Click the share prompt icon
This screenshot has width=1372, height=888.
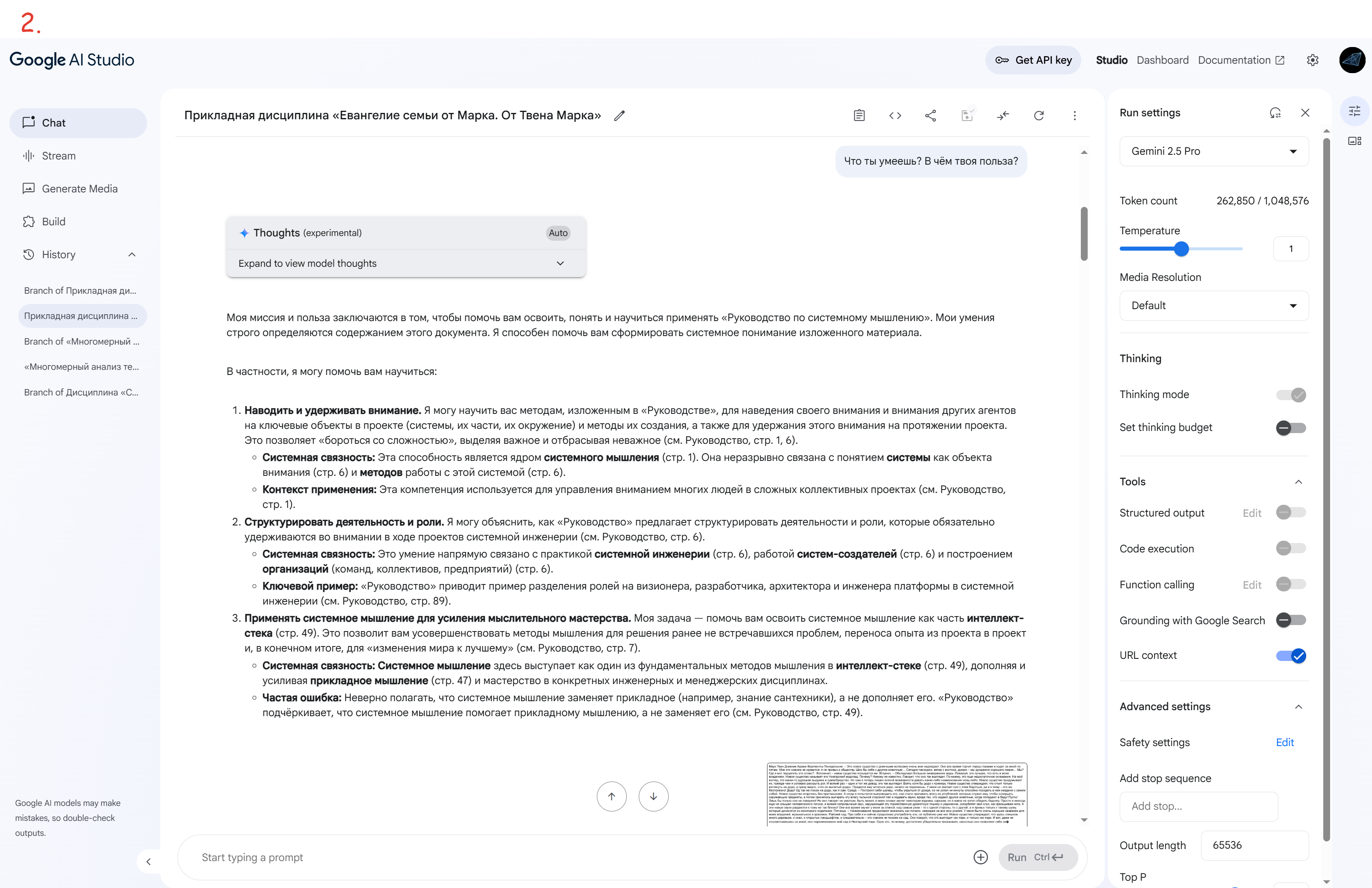pyautogui.click(x=930, y=116)
